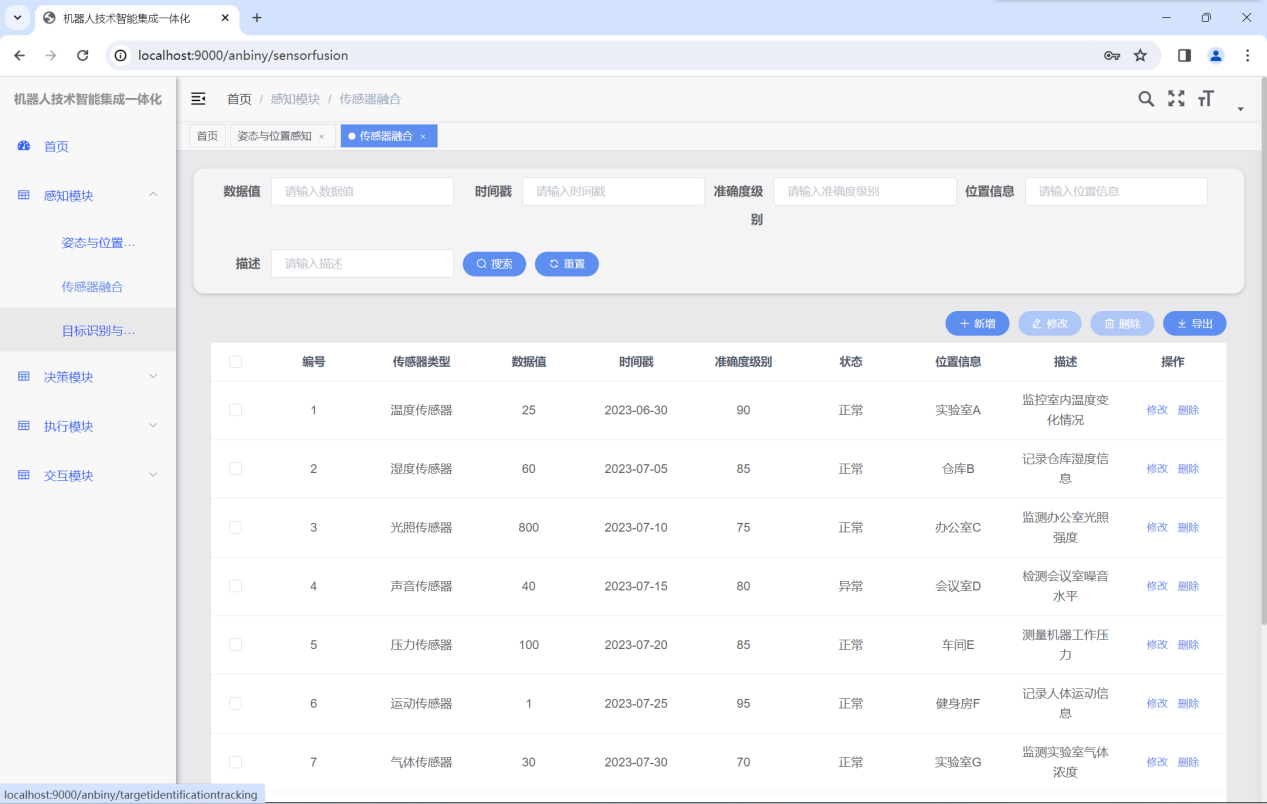Screen dimensions: 1267x804
Task: Tick the checkbox for row 4 声音传感器
Action: click(235, 586)
